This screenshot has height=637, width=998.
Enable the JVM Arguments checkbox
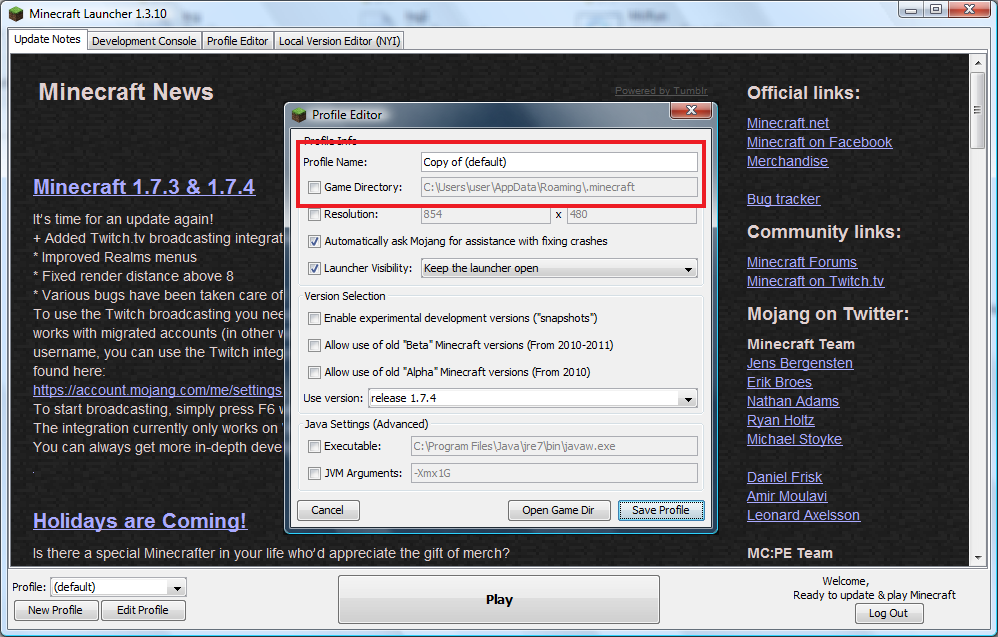(x=314, y=473)
